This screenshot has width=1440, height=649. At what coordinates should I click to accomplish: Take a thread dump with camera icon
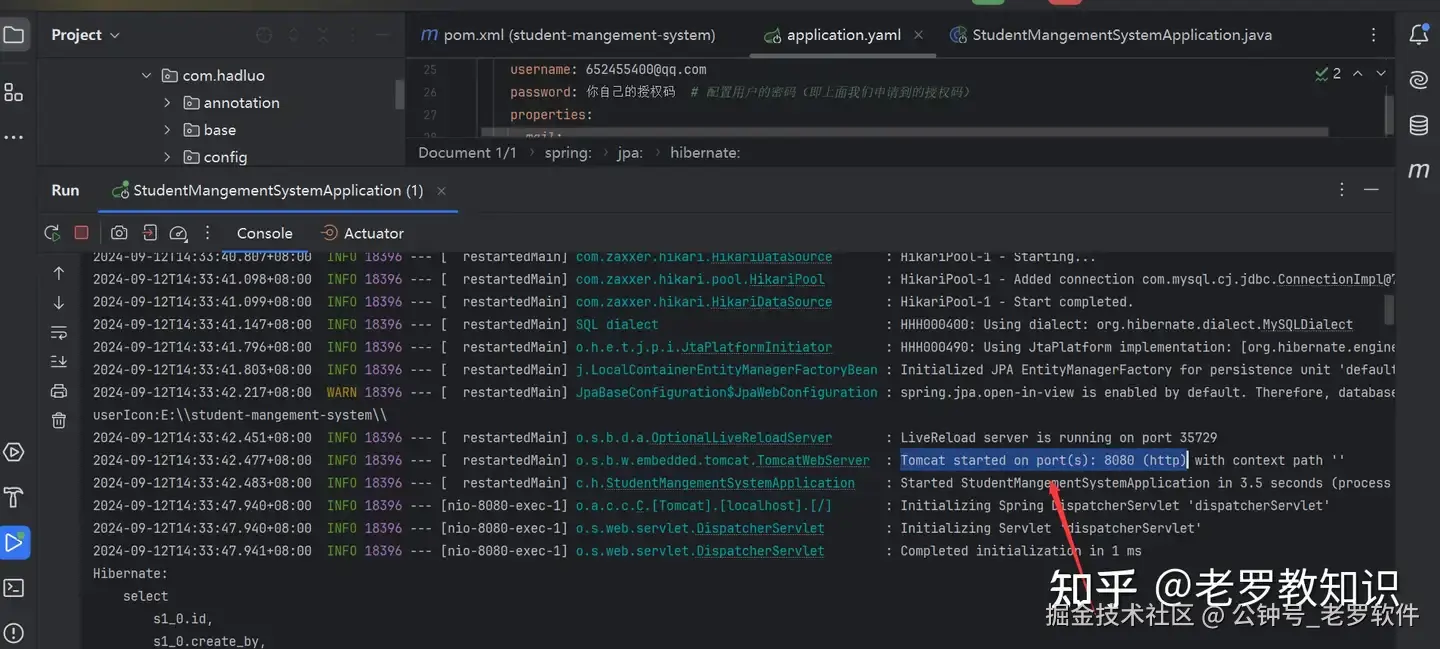[x=119, y=233]
